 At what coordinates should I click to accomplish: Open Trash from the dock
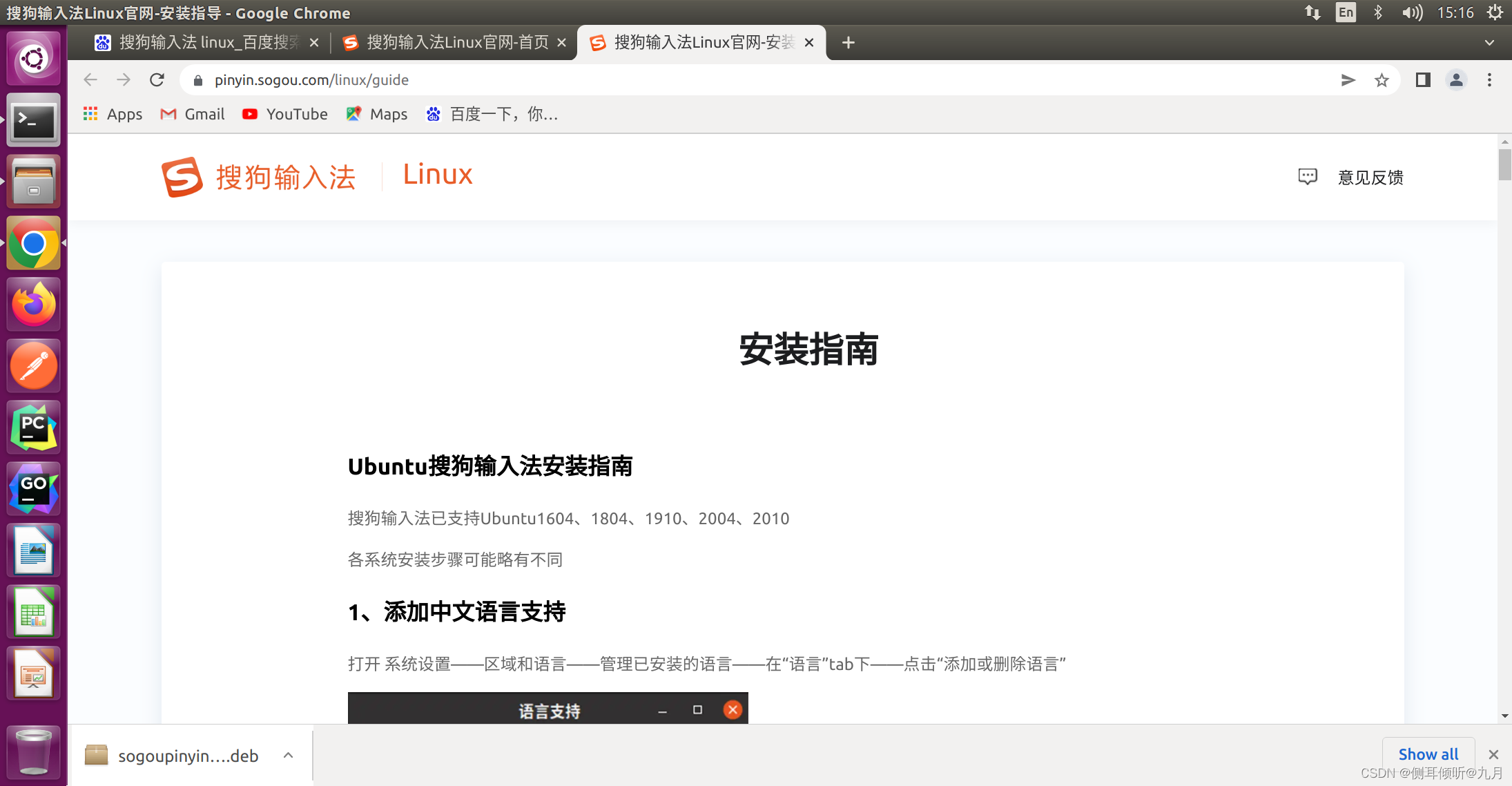click(x=33, y=752)
